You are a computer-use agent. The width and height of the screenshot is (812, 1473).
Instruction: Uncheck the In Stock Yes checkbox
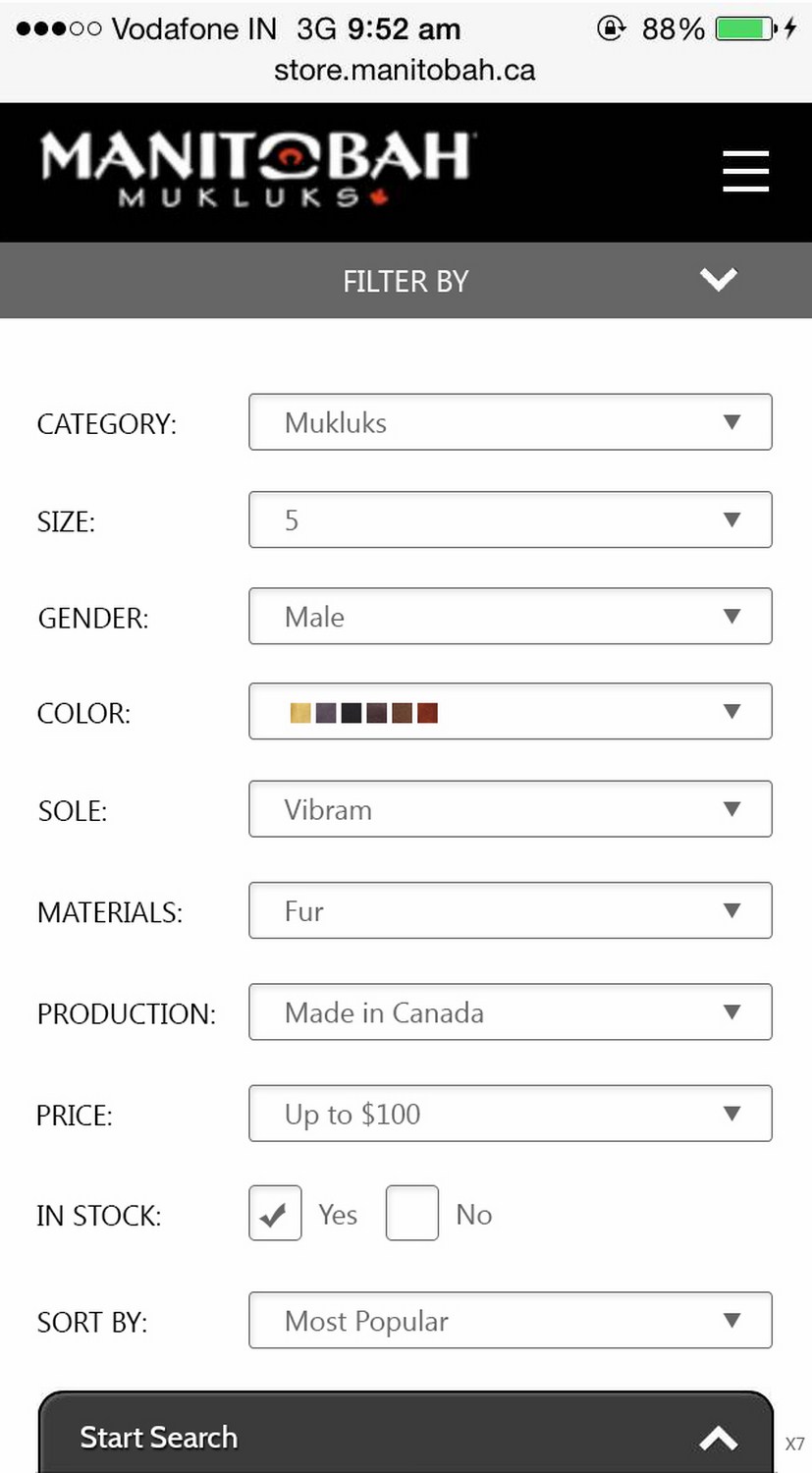tap(275, 1214)
